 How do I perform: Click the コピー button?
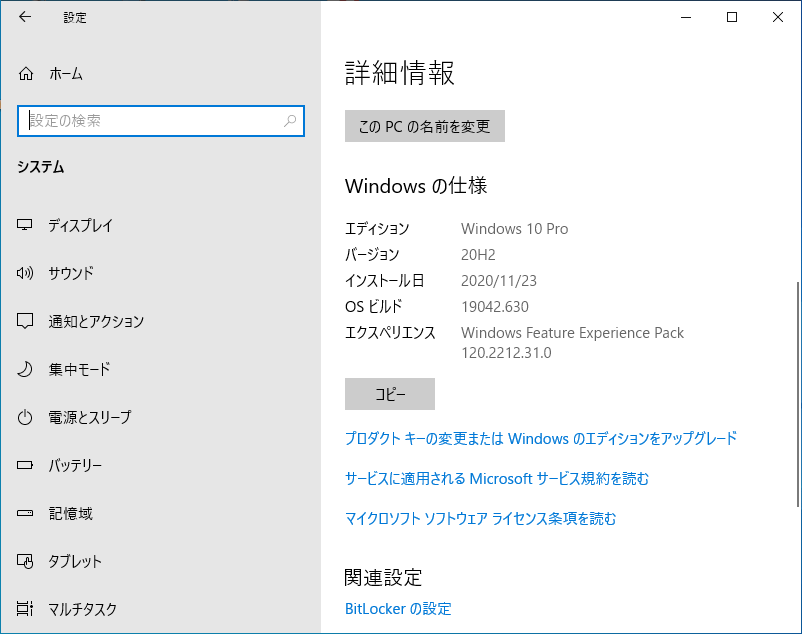[390, 394]
